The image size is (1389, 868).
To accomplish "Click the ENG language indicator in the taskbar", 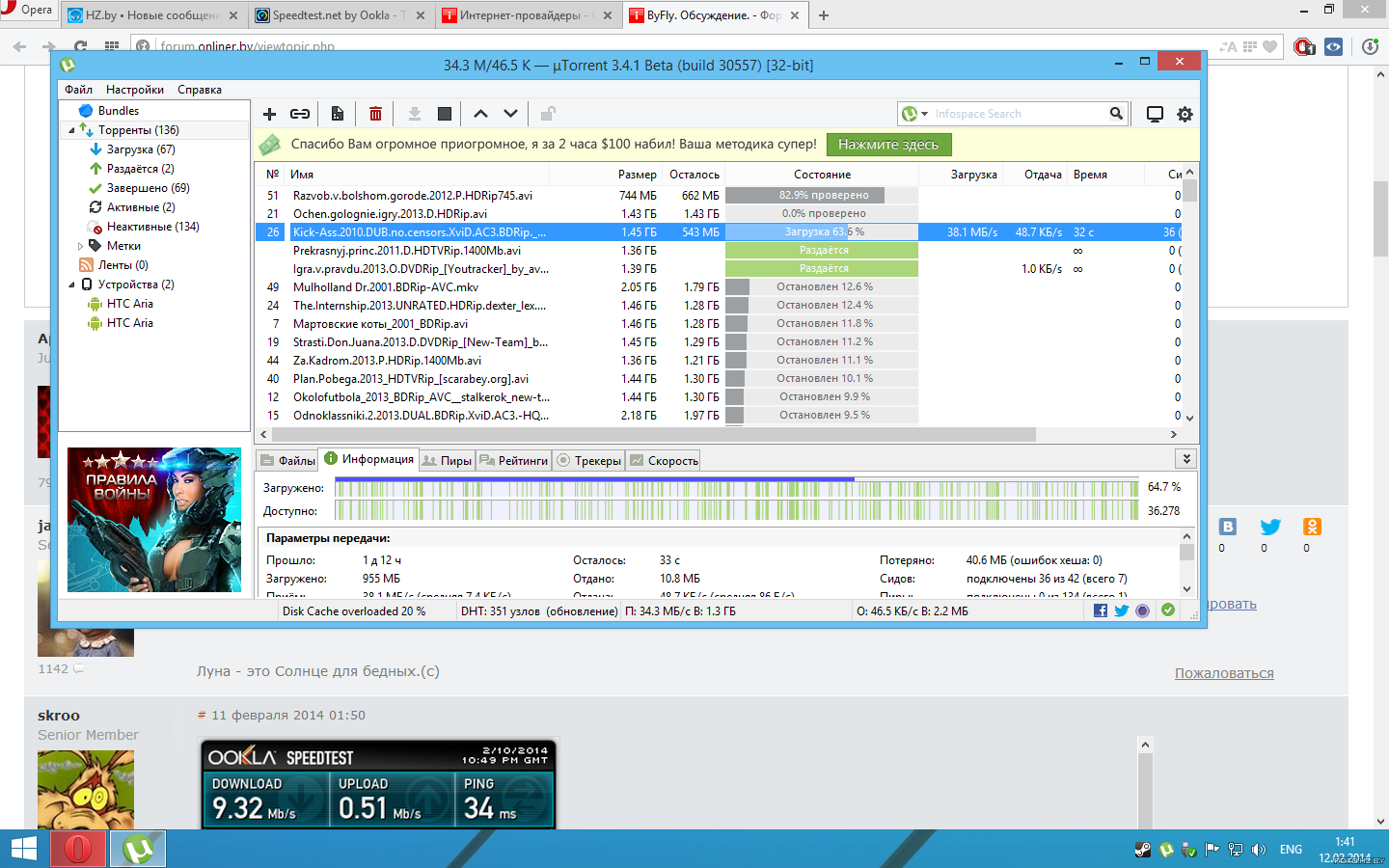I will 1291,850.
